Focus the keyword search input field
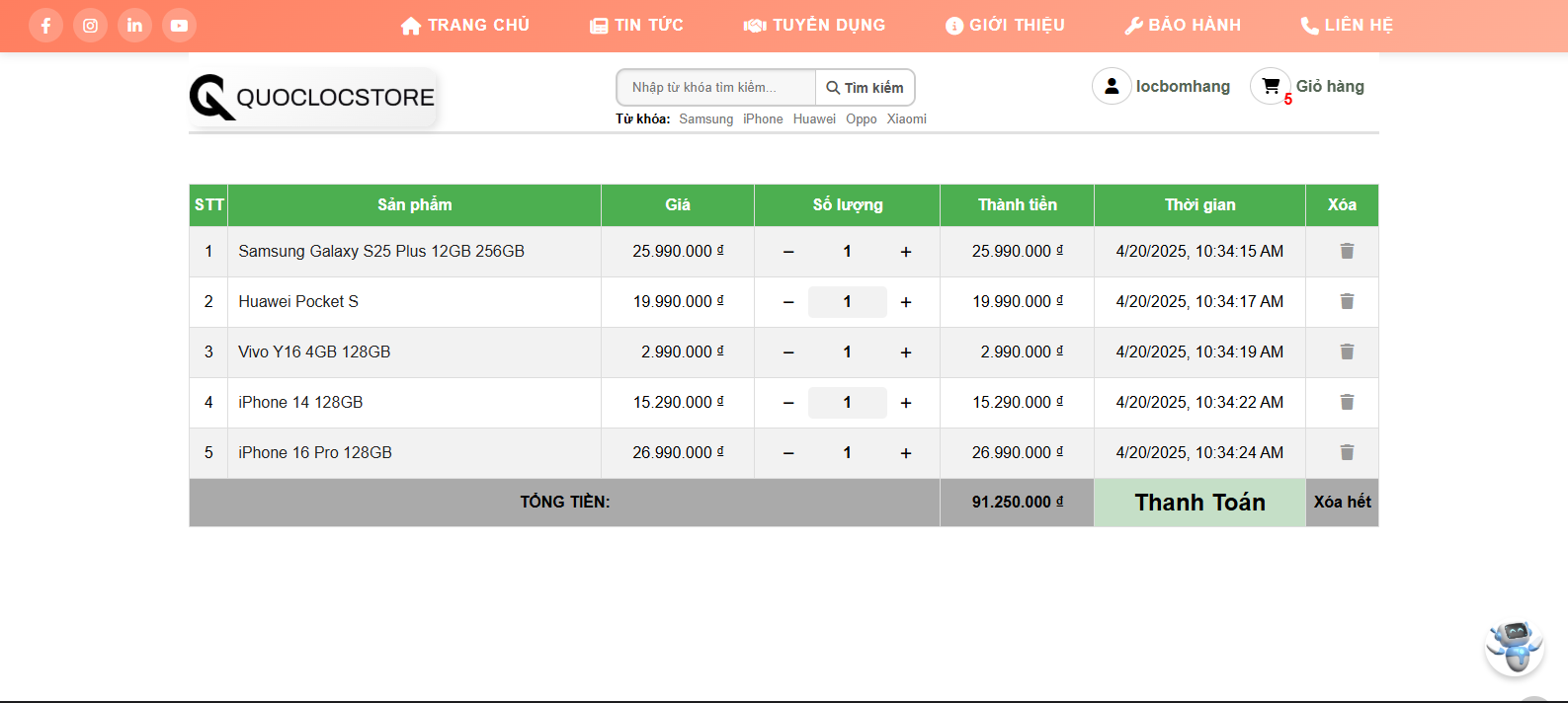1568x703 pixels. [x=716, y=87]
